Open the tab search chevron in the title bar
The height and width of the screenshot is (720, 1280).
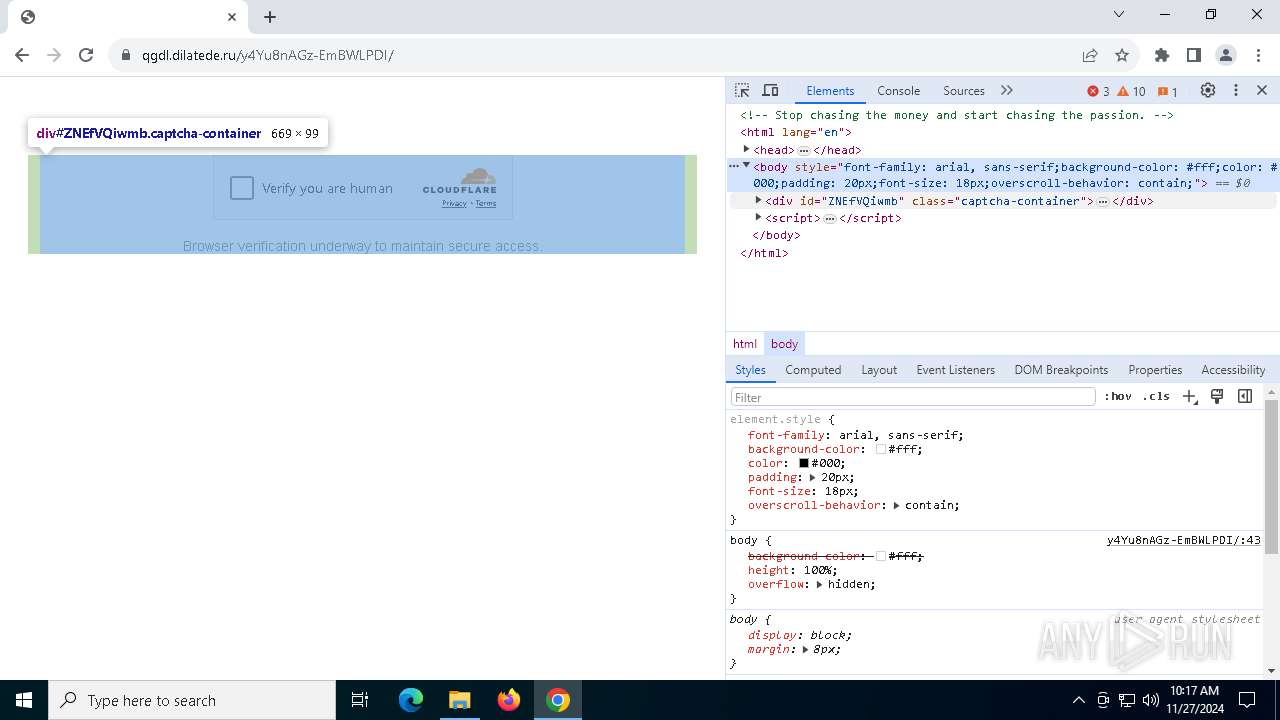(1119, 14)
